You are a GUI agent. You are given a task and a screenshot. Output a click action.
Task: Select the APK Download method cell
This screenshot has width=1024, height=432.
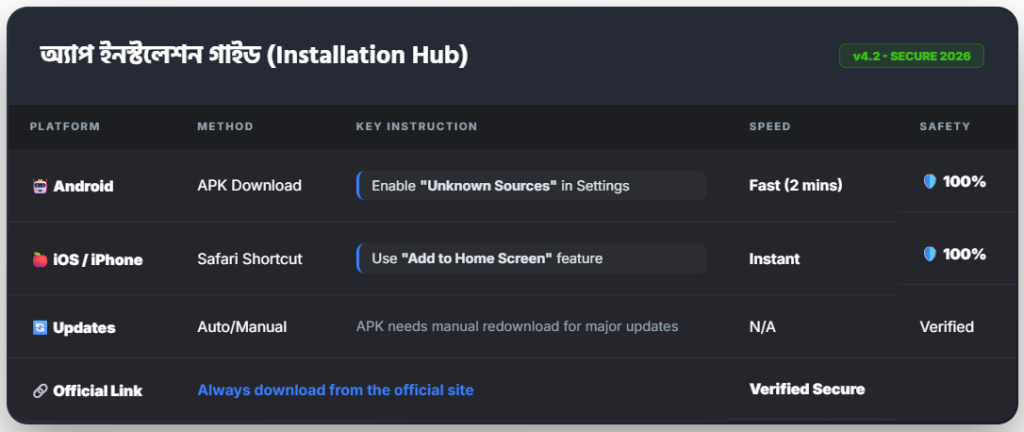249,185
